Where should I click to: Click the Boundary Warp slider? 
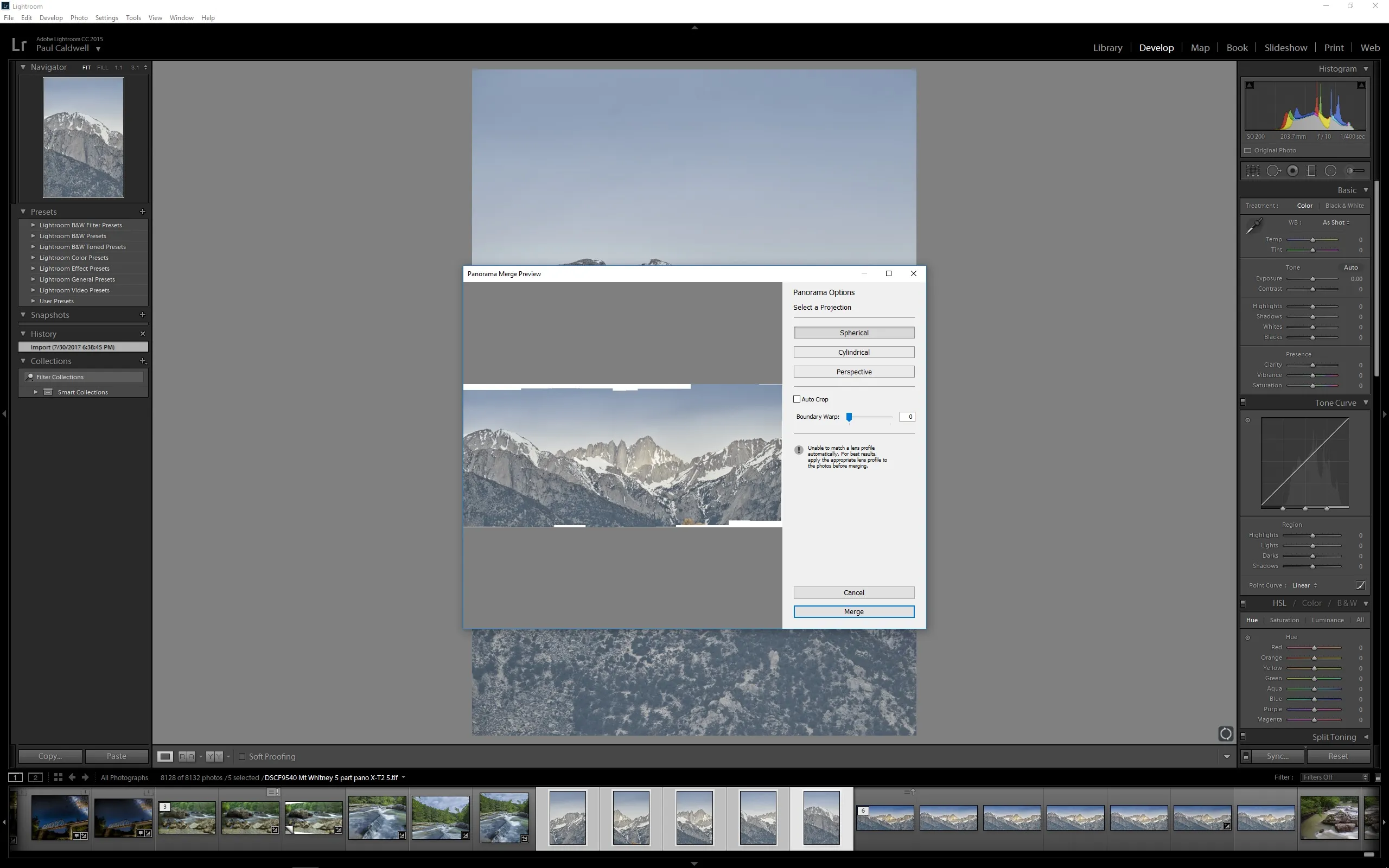pyautogui.click(x=849, y=417)
